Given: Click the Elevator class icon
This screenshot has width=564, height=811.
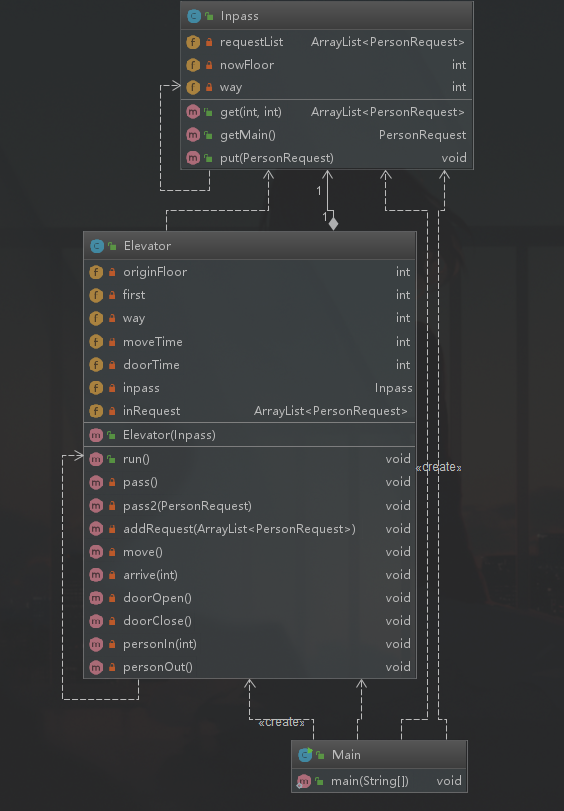Looking at the screenshot, I should click(x=97, y=246).
